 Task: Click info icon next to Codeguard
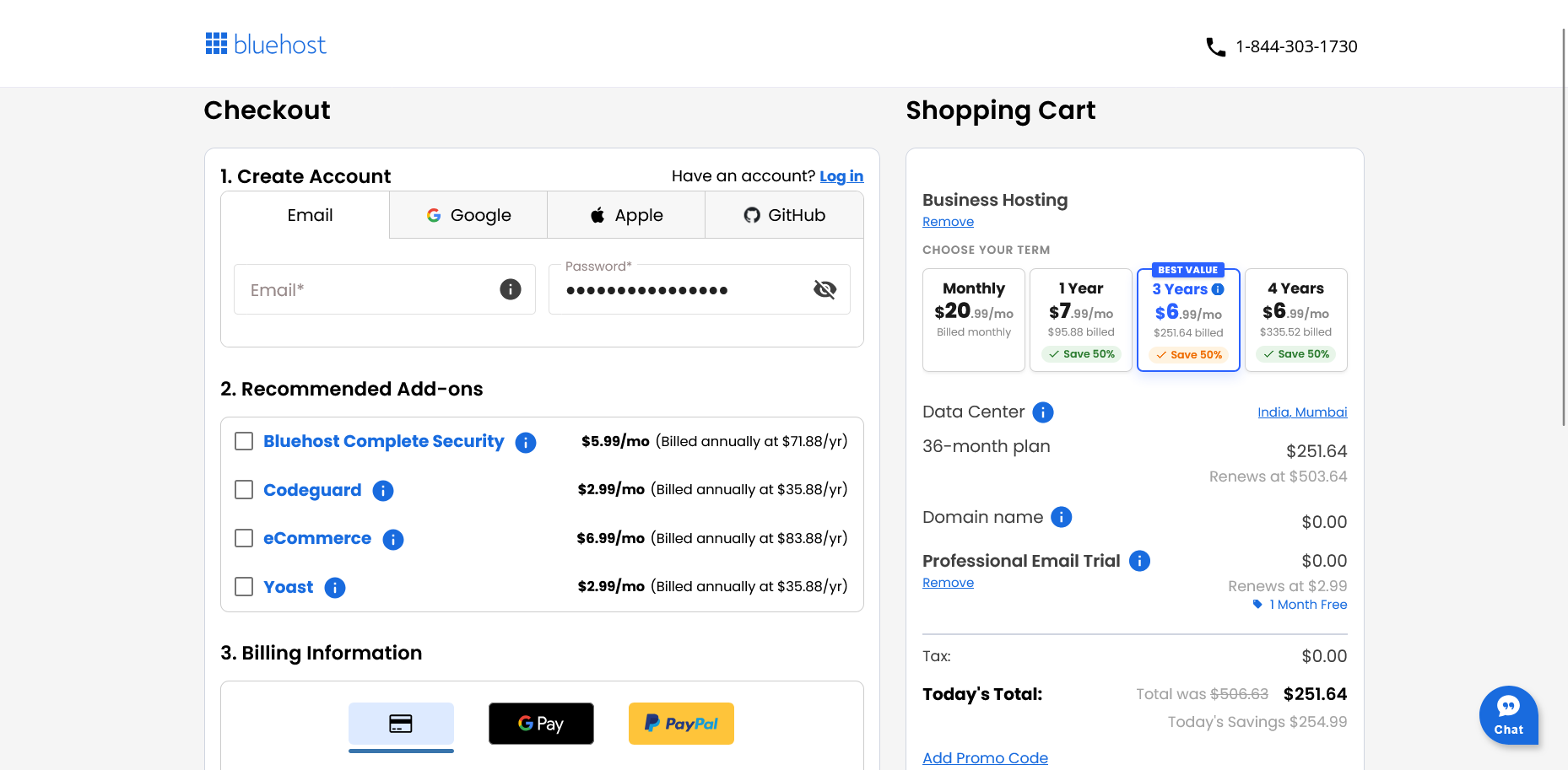(383, 491)
